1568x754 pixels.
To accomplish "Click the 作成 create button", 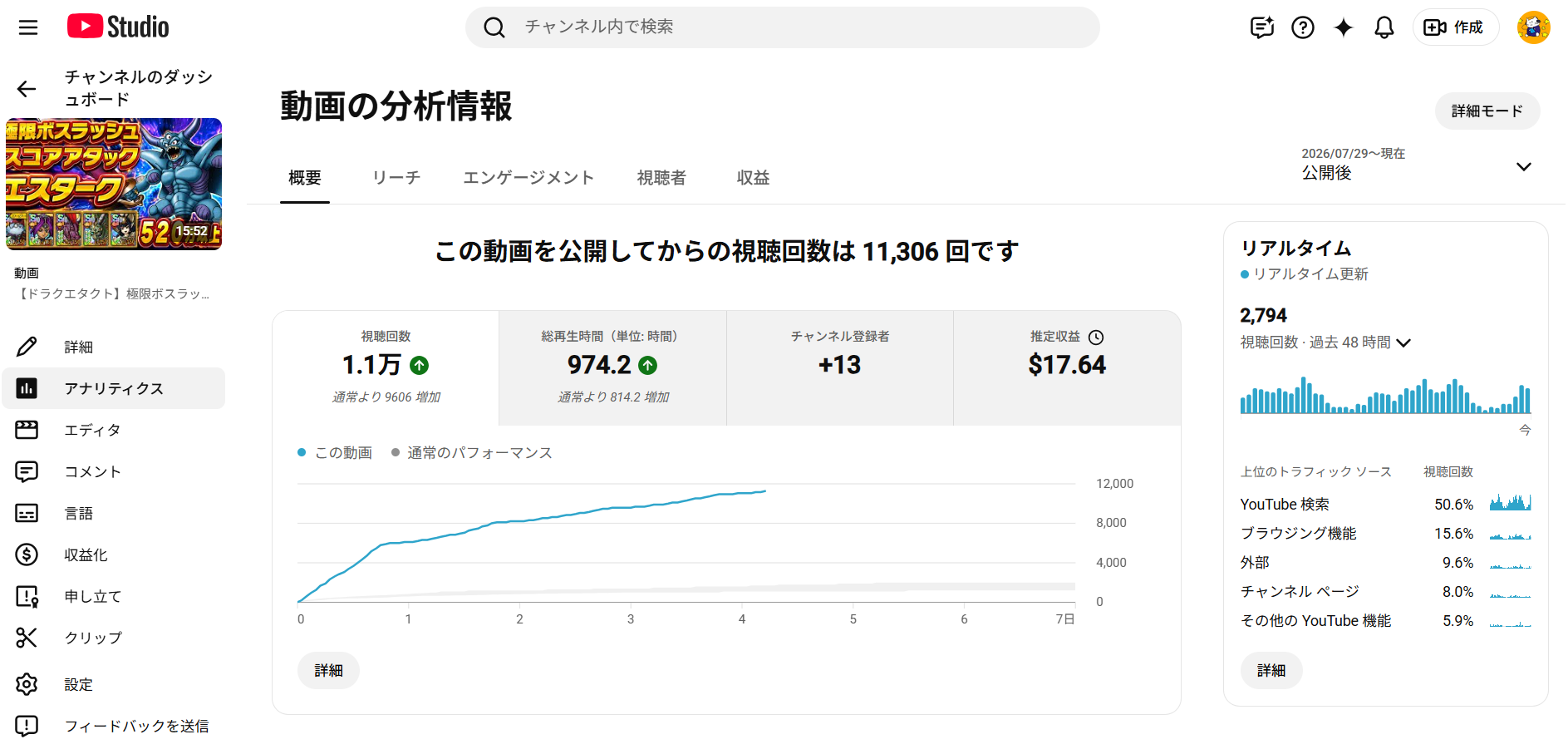I will coord(1456,27).
